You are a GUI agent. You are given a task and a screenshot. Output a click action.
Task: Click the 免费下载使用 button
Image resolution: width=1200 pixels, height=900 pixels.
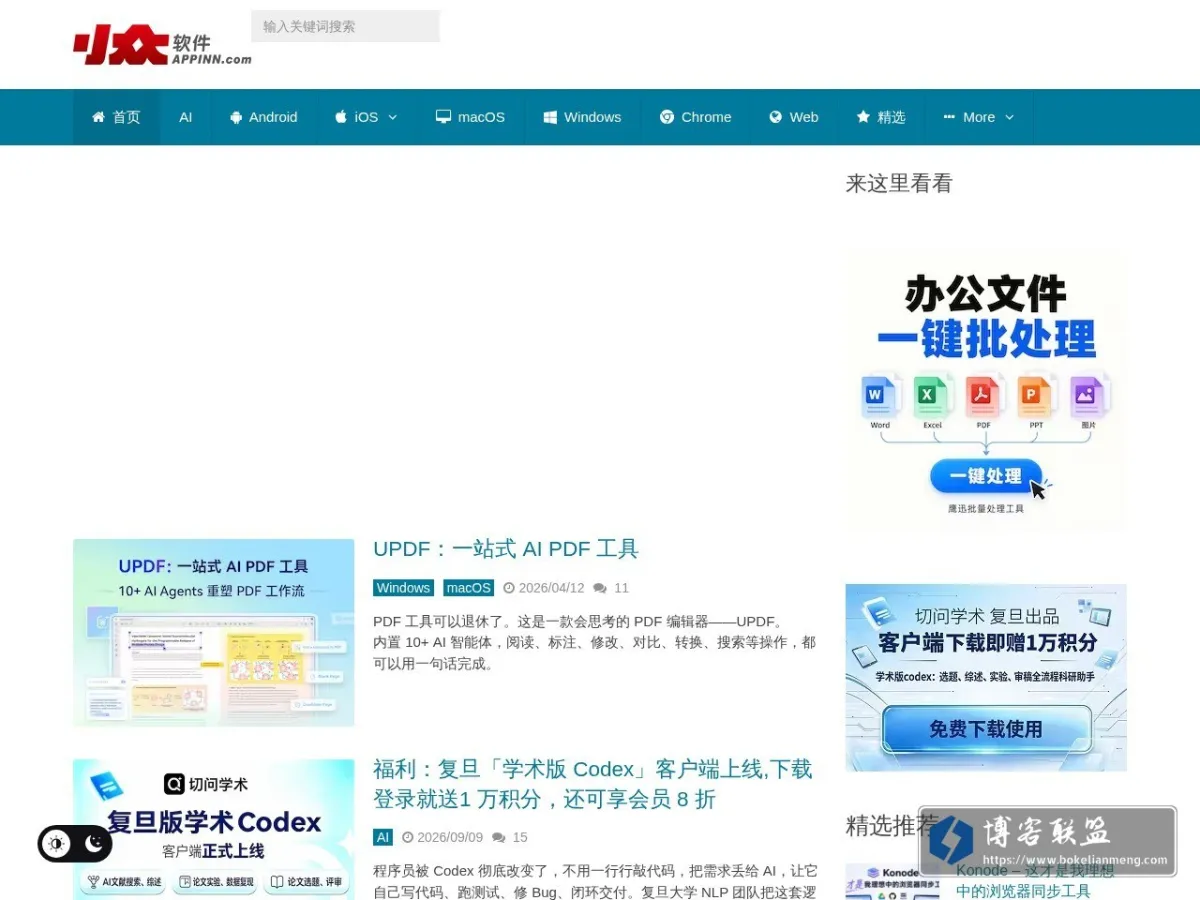click(986, 729)
